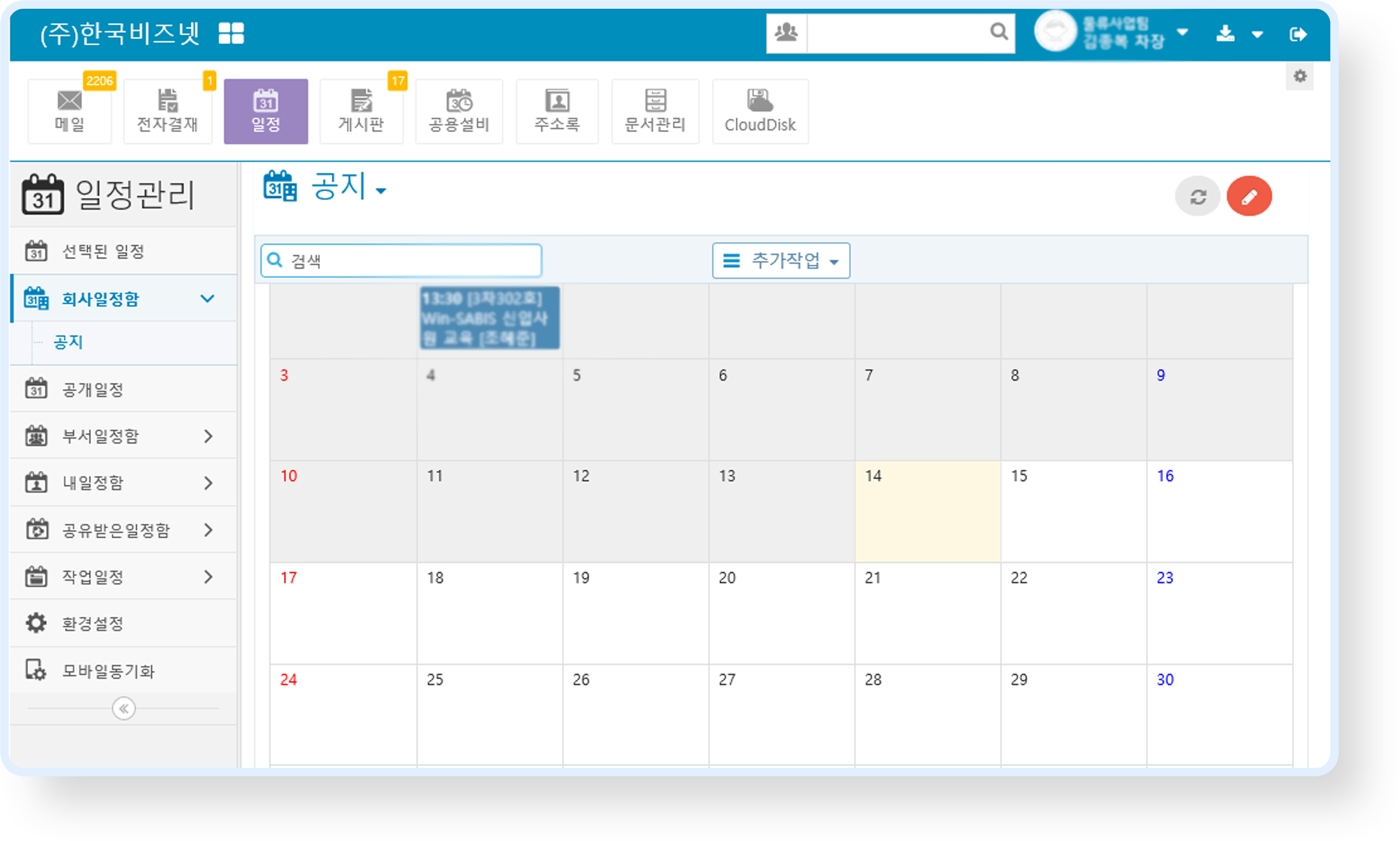The width and height of the screenshot is (1400, 841).
Task: Open the 메일 mail module
Action: (69, 111)
